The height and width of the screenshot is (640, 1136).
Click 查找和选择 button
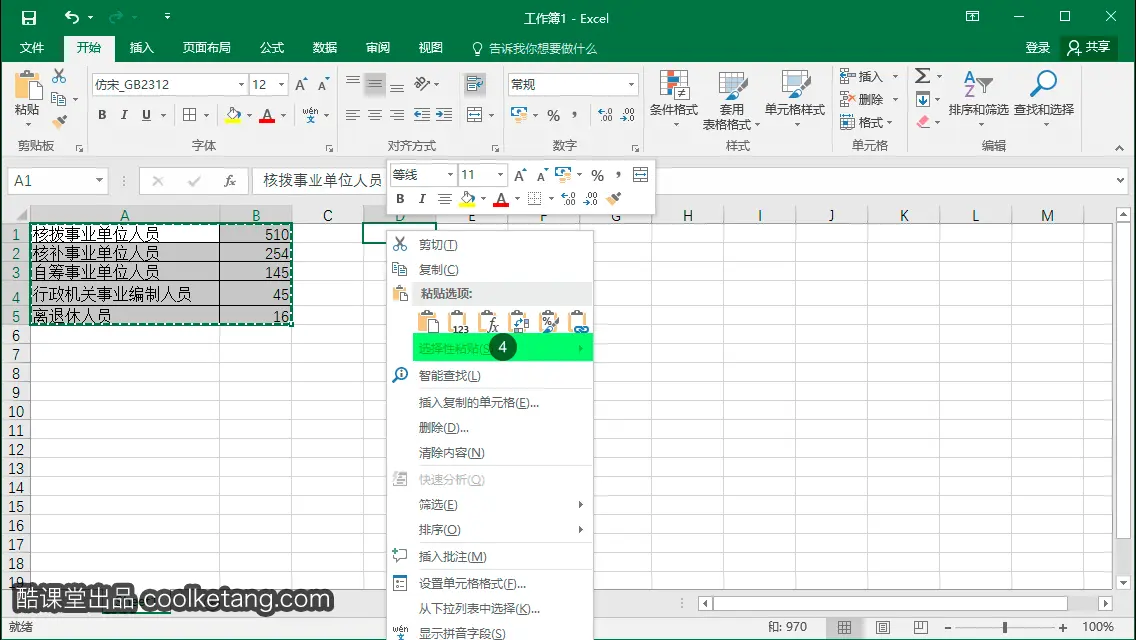pyautogui.click(x=1044, y=100)
